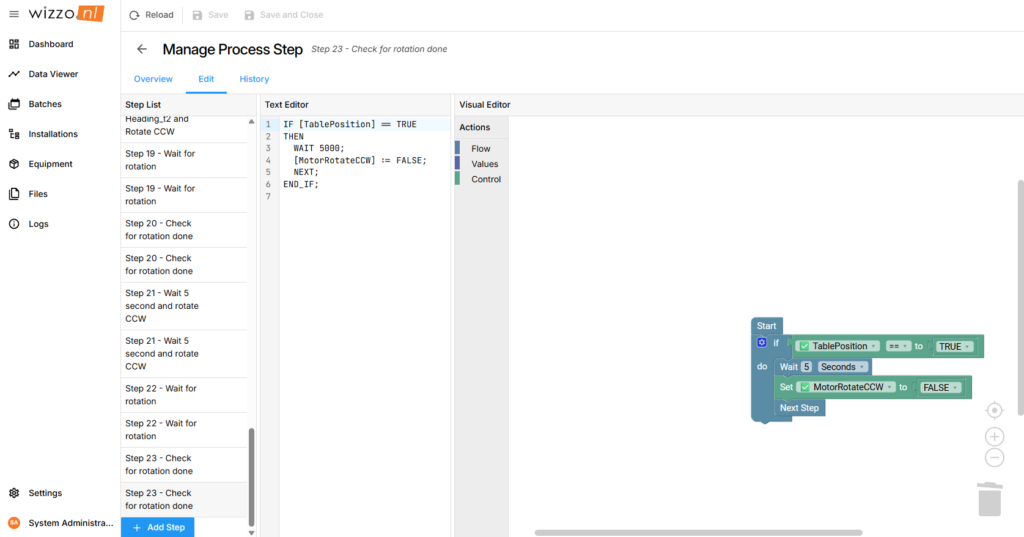Open the Seconds unit dropdown
This screenshot has height=537, width=1024.
(842, 367)
